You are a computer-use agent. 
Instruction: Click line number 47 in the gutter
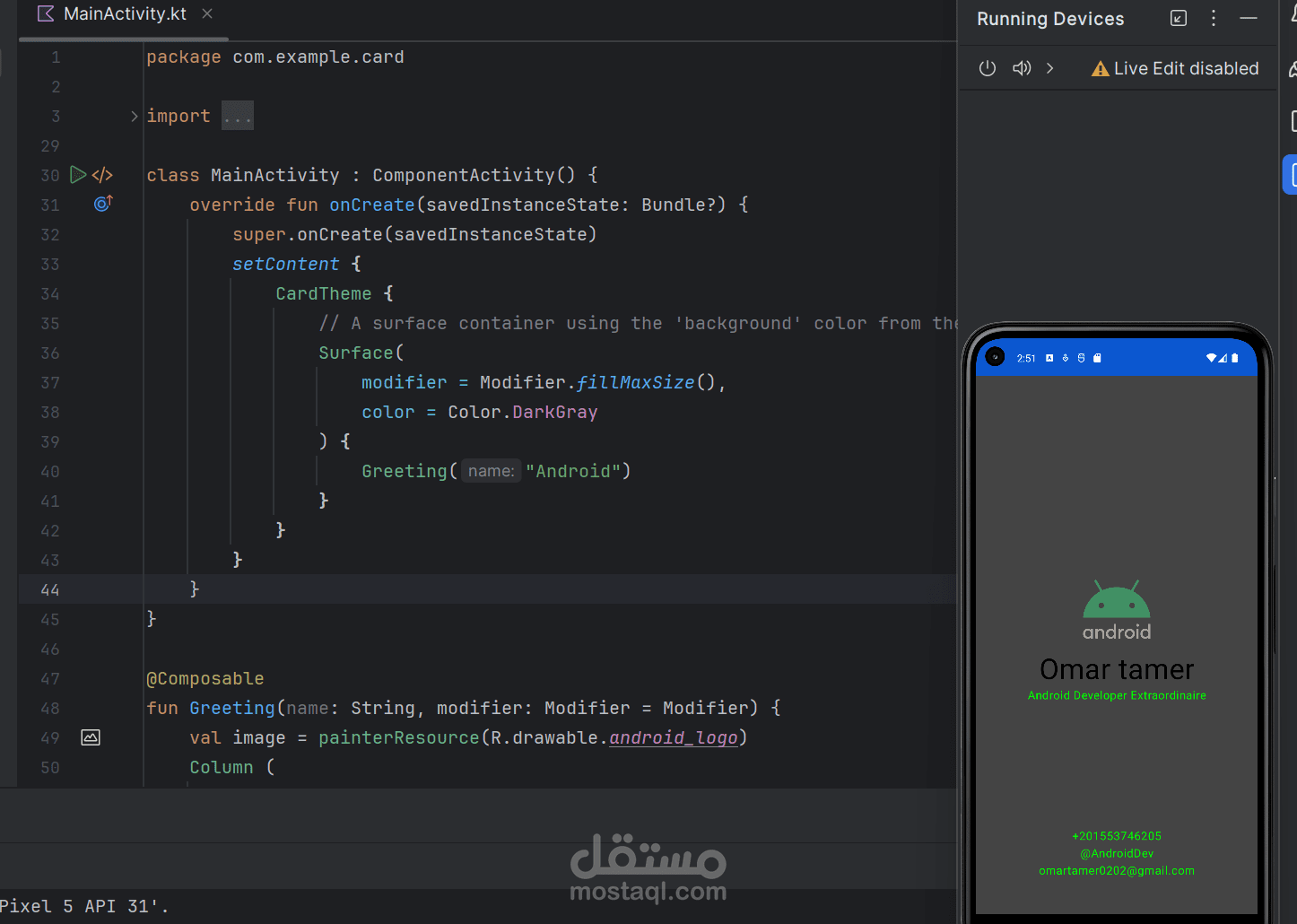coord(50,679)
